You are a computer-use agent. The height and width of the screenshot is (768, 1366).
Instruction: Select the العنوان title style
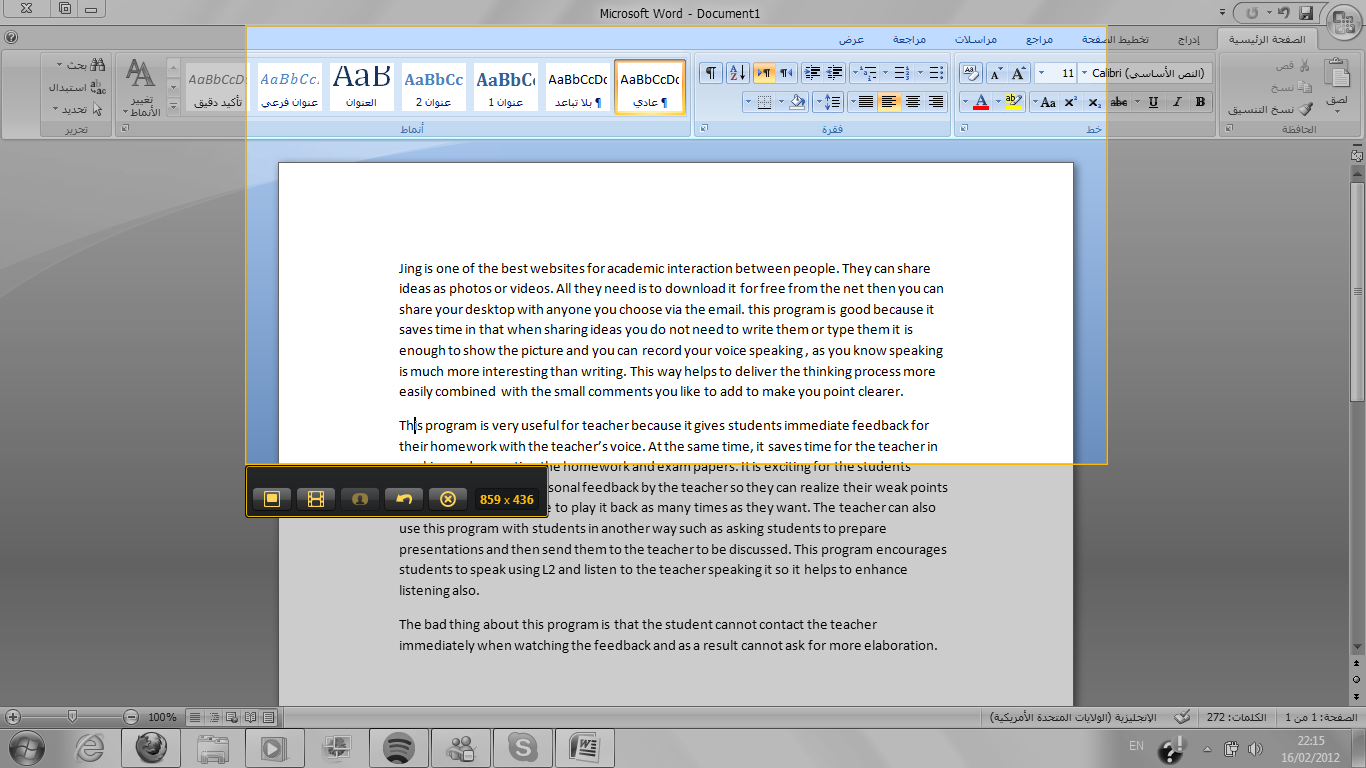[361, 88]
